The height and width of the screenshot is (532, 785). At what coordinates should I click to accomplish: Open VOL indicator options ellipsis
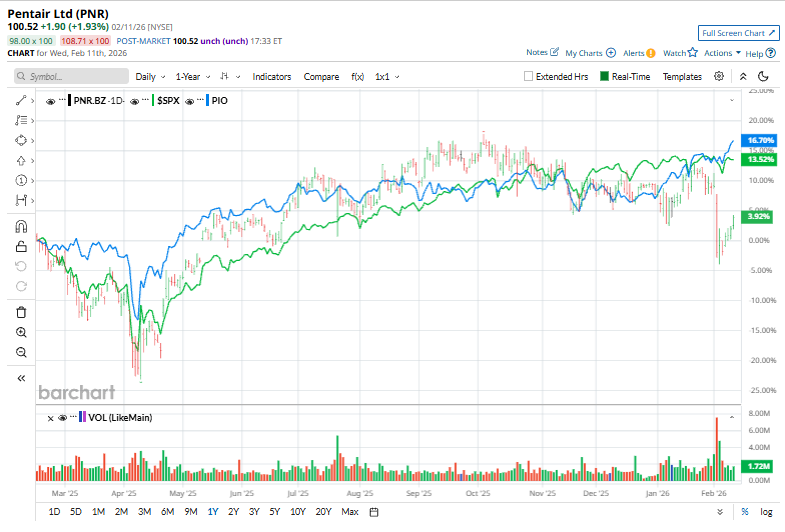coord(74,416)
